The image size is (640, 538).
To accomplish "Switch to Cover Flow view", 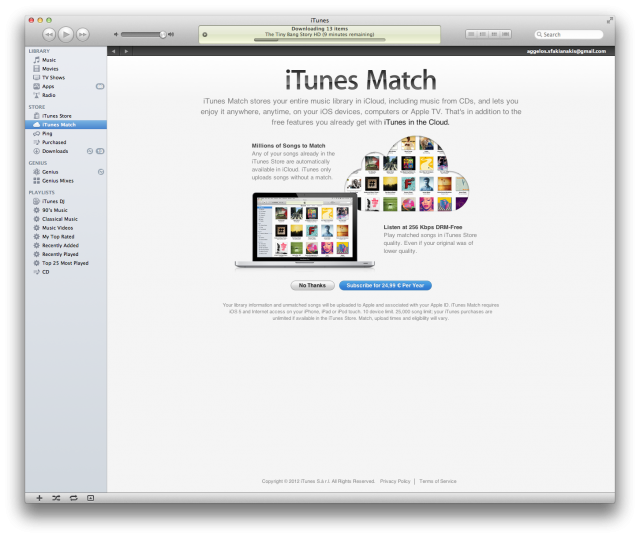I will [x=506, y=34].
